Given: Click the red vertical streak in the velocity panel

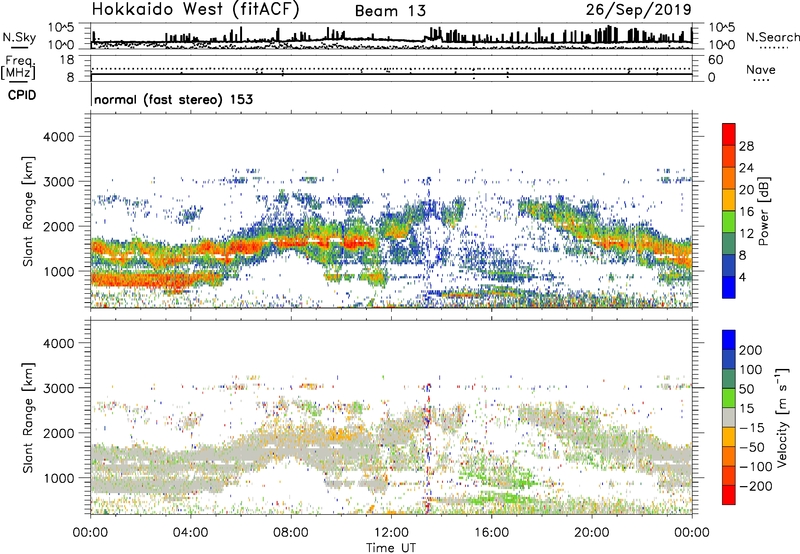Looking at the screenshot, I should coord(429,449).
